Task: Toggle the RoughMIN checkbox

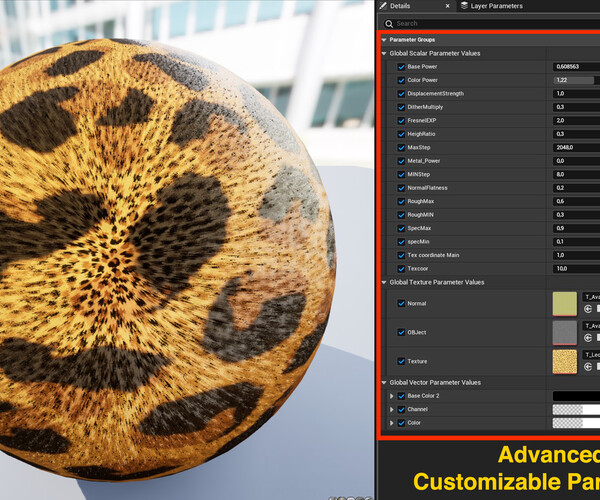Action: (x=401, y=215)
